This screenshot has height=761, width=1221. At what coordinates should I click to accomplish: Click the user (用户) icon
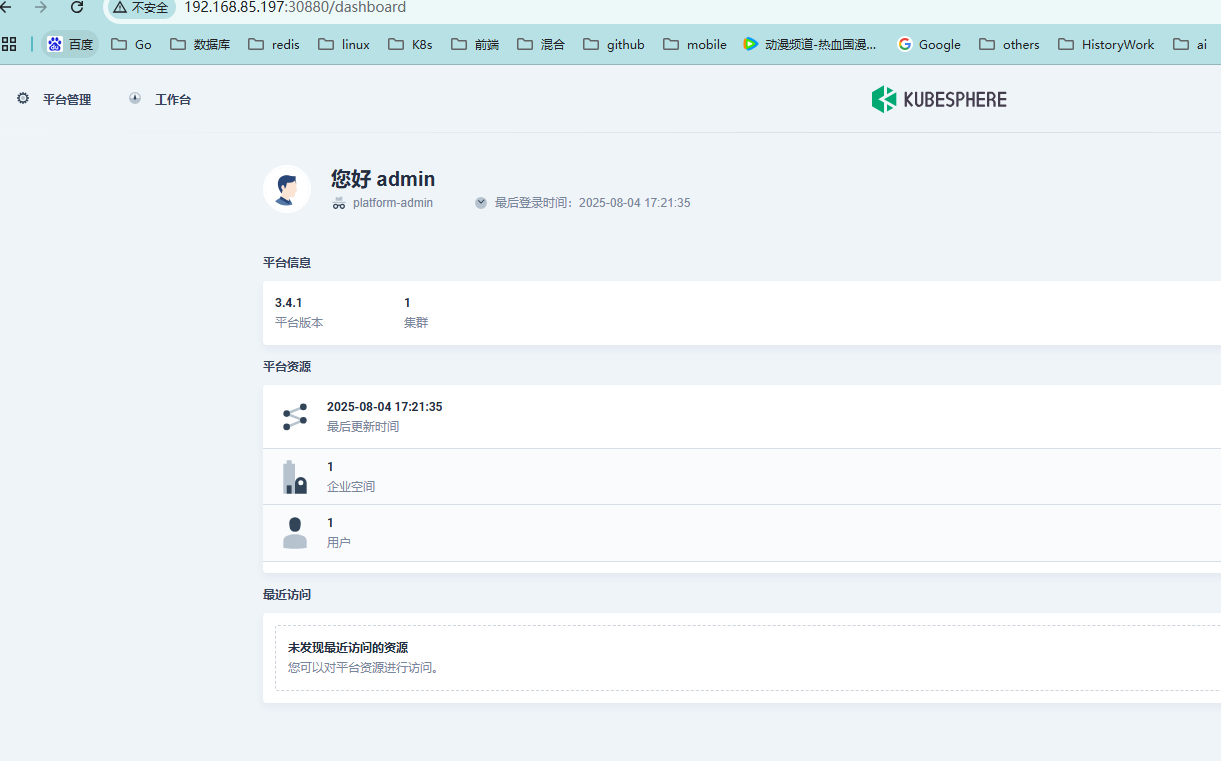point(295,533)
